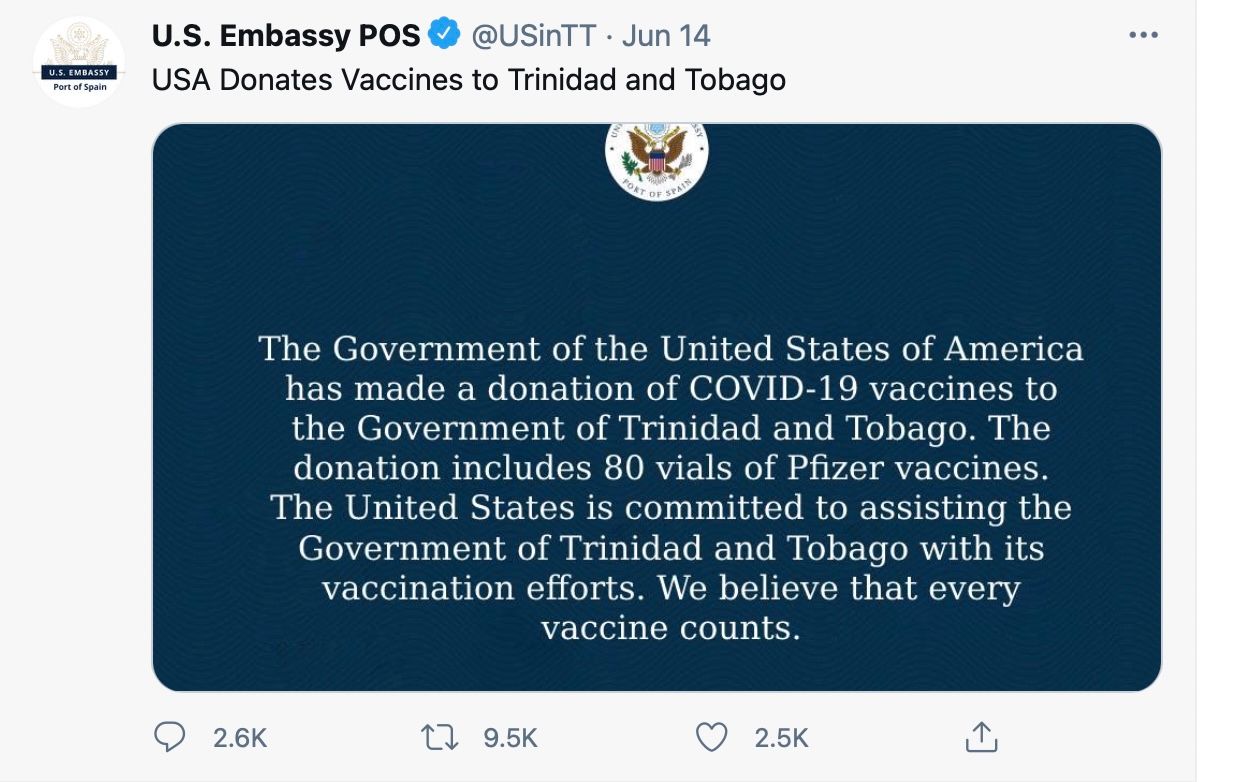Click the 2.5K likes count

[781, 738]
